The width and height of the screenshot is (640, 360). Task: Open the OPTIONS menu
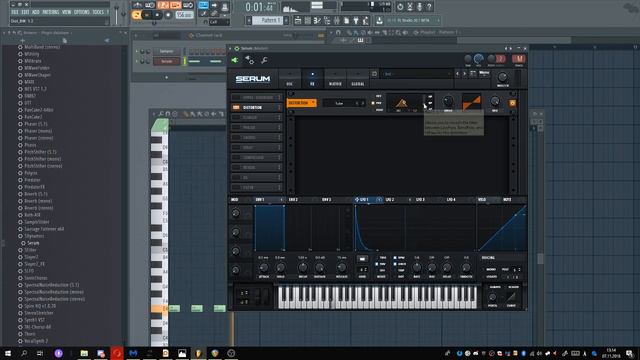(82, 12)
